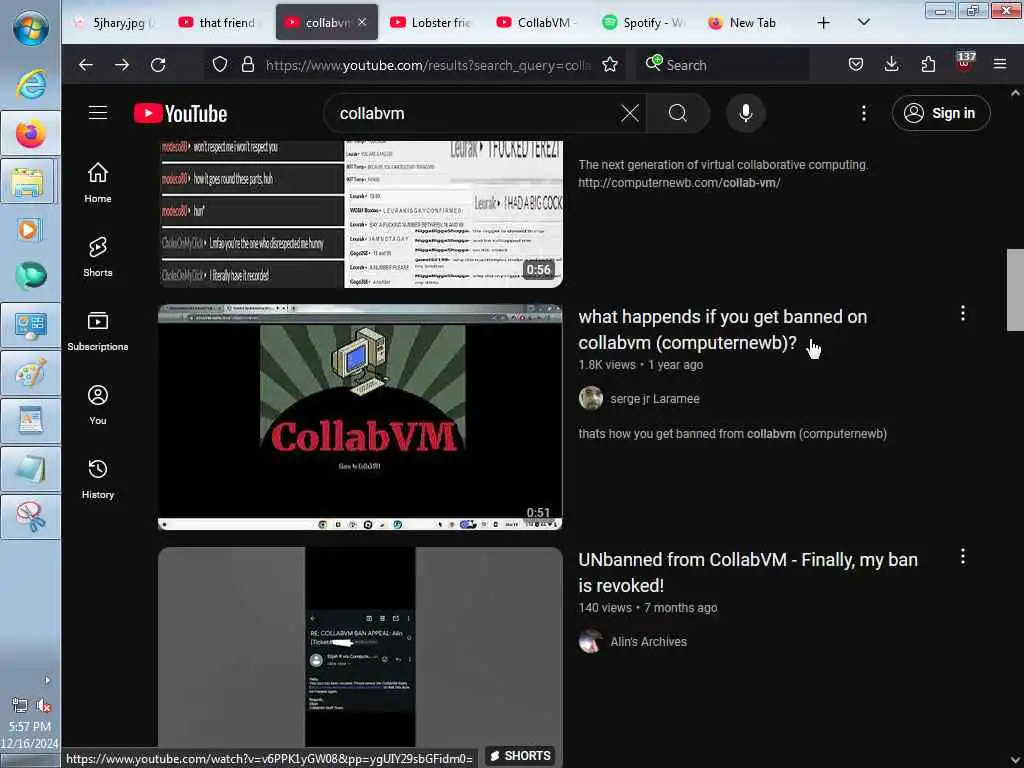Open the Windows Start orb
The image size is (1024, 768).
30,29
